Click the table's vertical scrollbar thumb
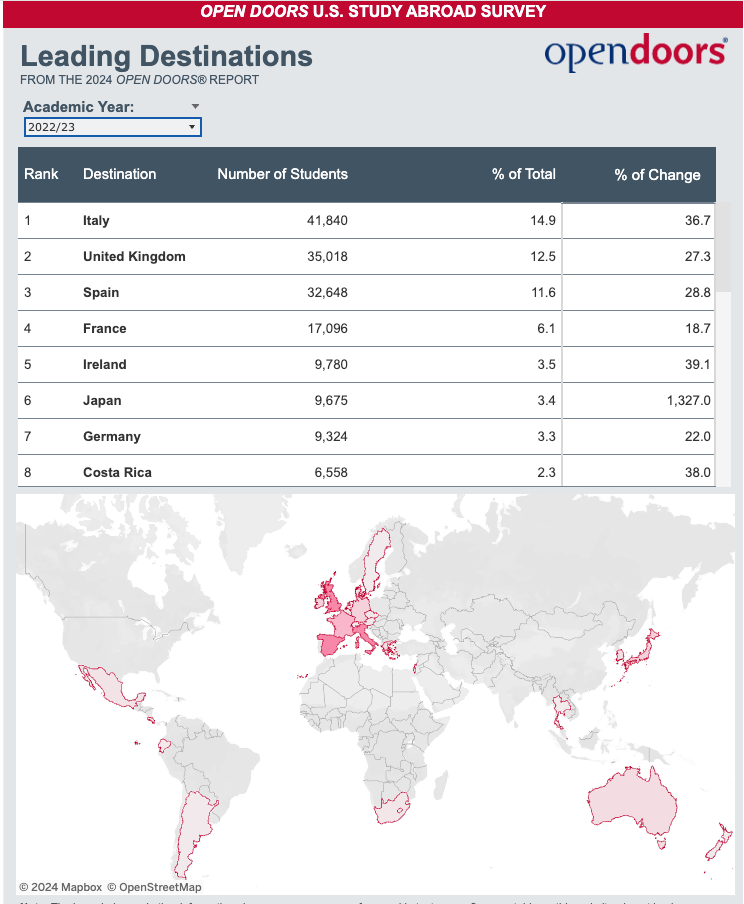 click(x=723, y=247)
